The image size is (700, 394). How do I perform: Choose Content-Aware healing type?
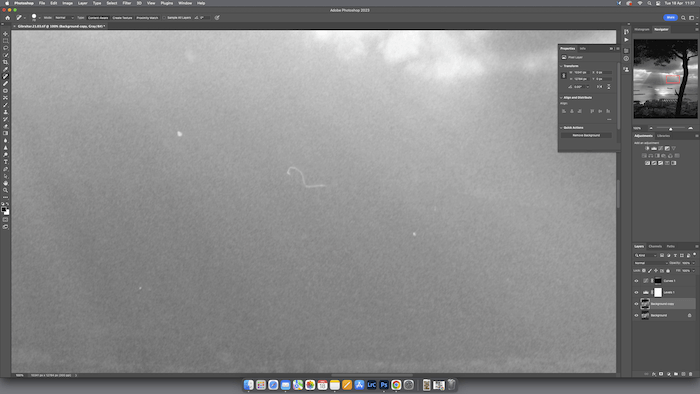[98, 18]
